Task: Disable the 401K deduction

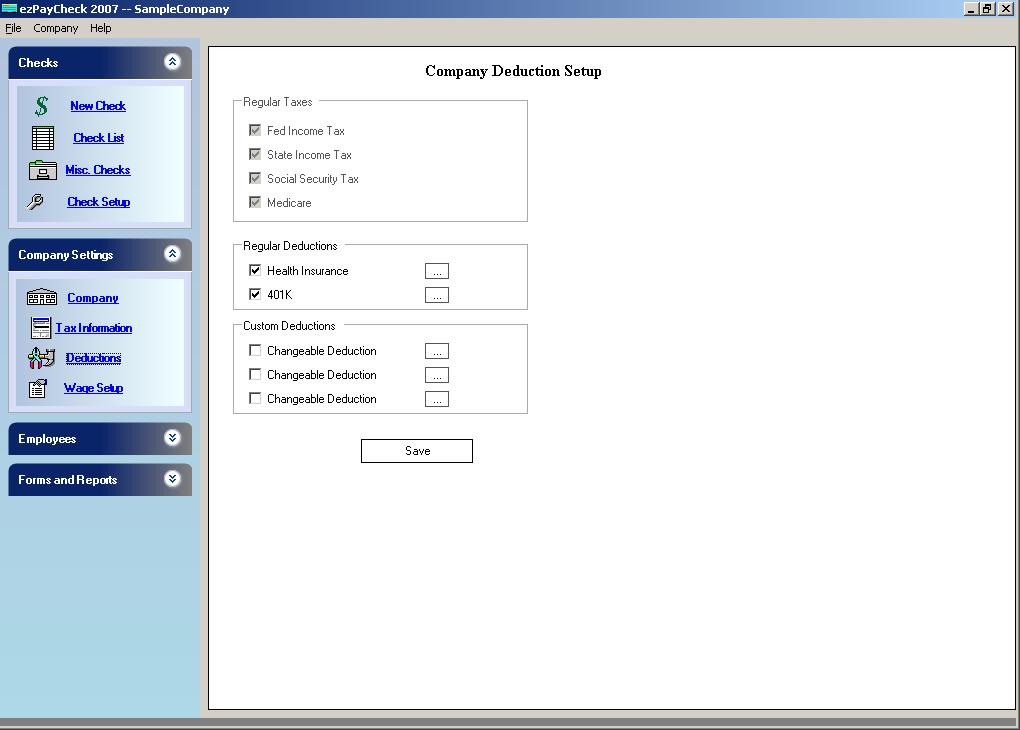Action: [255, 293]
